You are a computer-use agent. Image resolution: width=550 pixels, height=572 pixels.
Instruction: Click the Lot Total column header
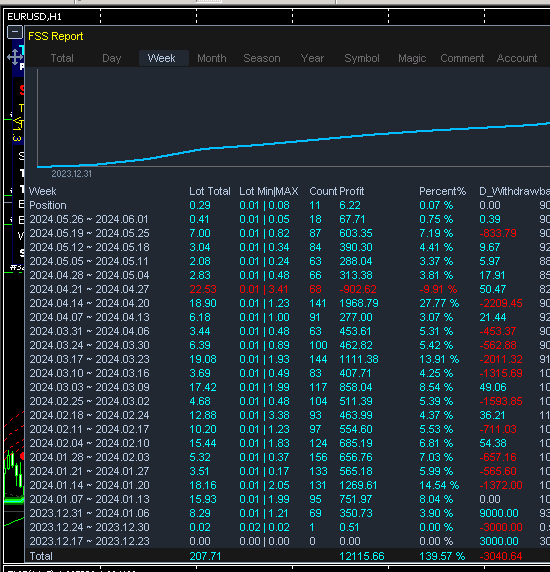210,191
